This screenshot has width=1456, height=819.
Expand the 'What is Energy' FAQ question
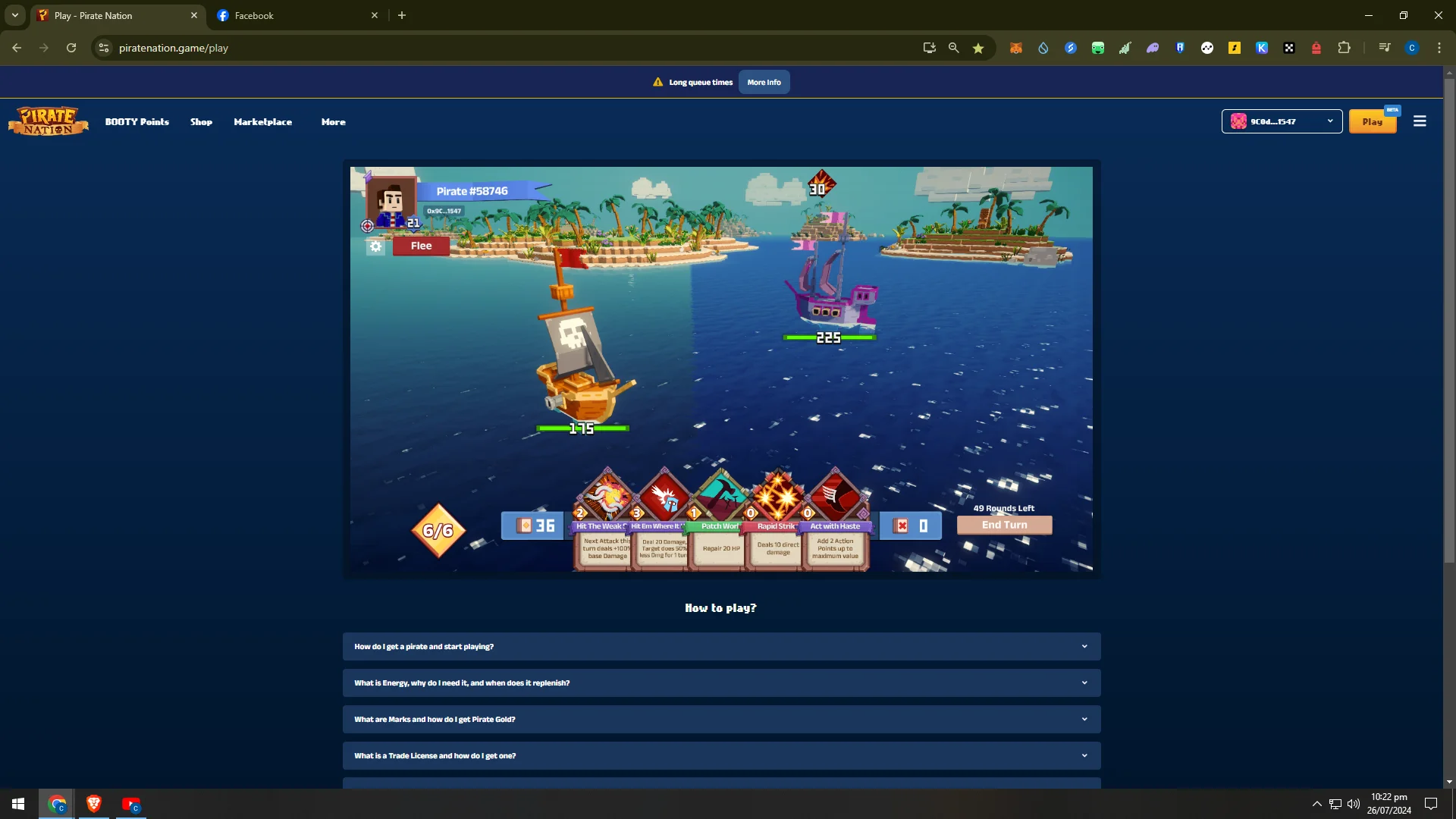click(721, 683)
